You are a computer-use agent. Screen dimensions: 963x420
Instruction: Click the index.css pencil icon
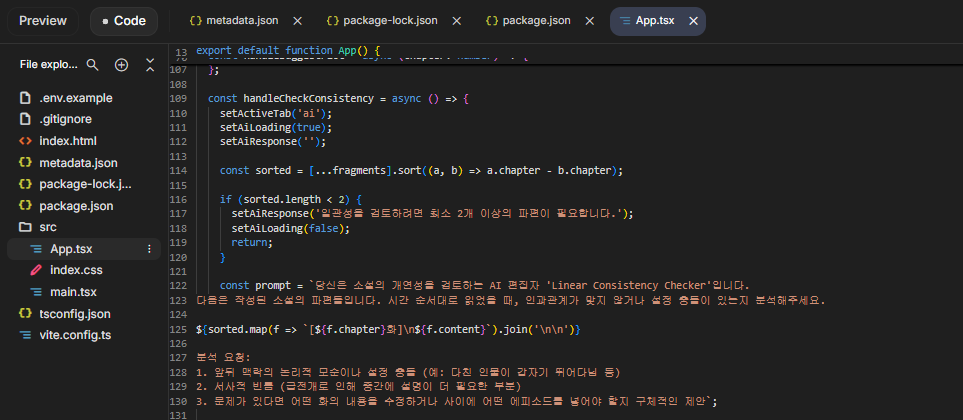[36, 270]
